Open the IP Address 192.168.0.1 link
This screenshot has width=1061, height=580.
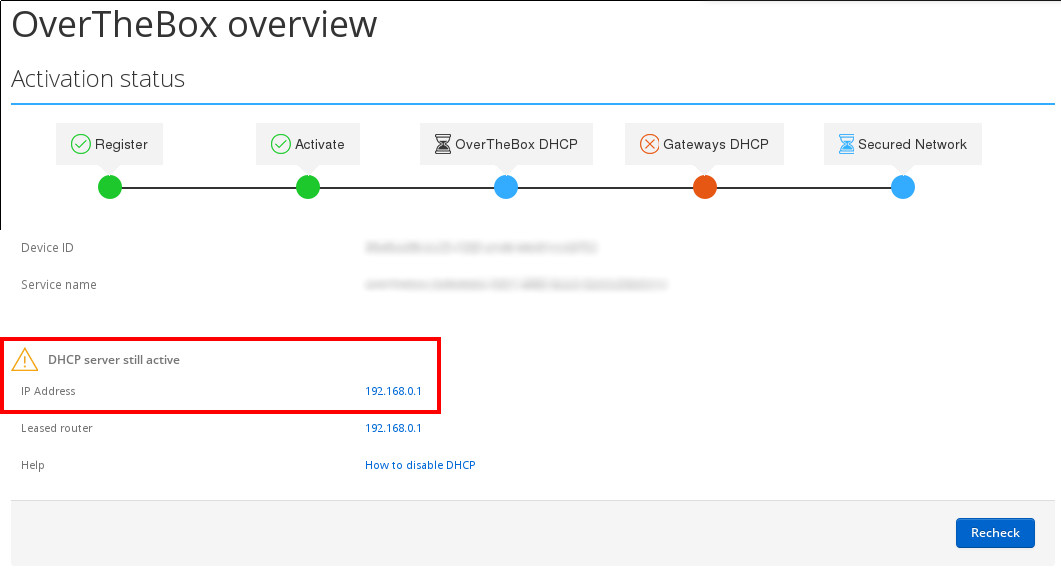393,392
